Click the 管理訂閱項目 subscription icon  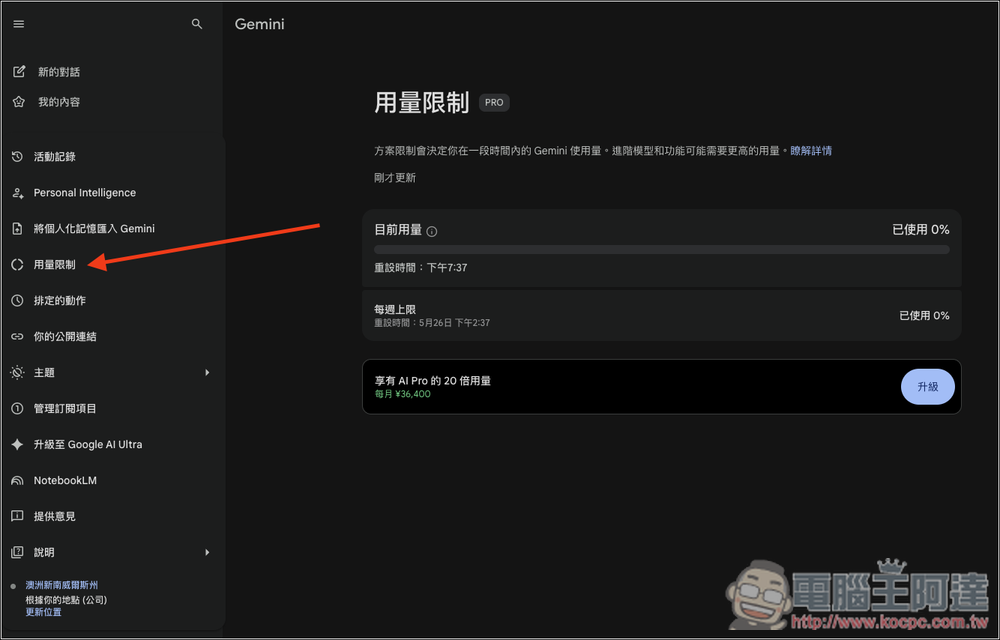tap(17, 409)
